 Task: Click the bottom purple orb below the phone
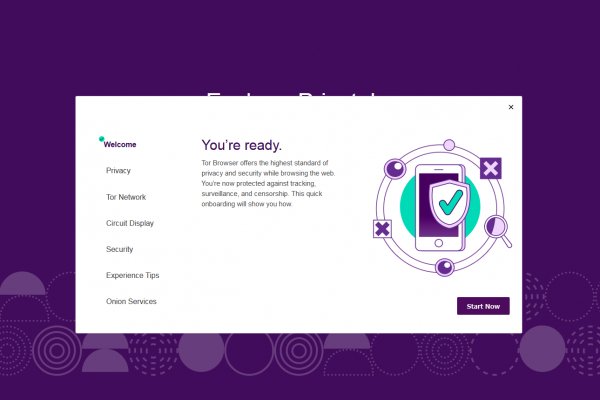444,266
